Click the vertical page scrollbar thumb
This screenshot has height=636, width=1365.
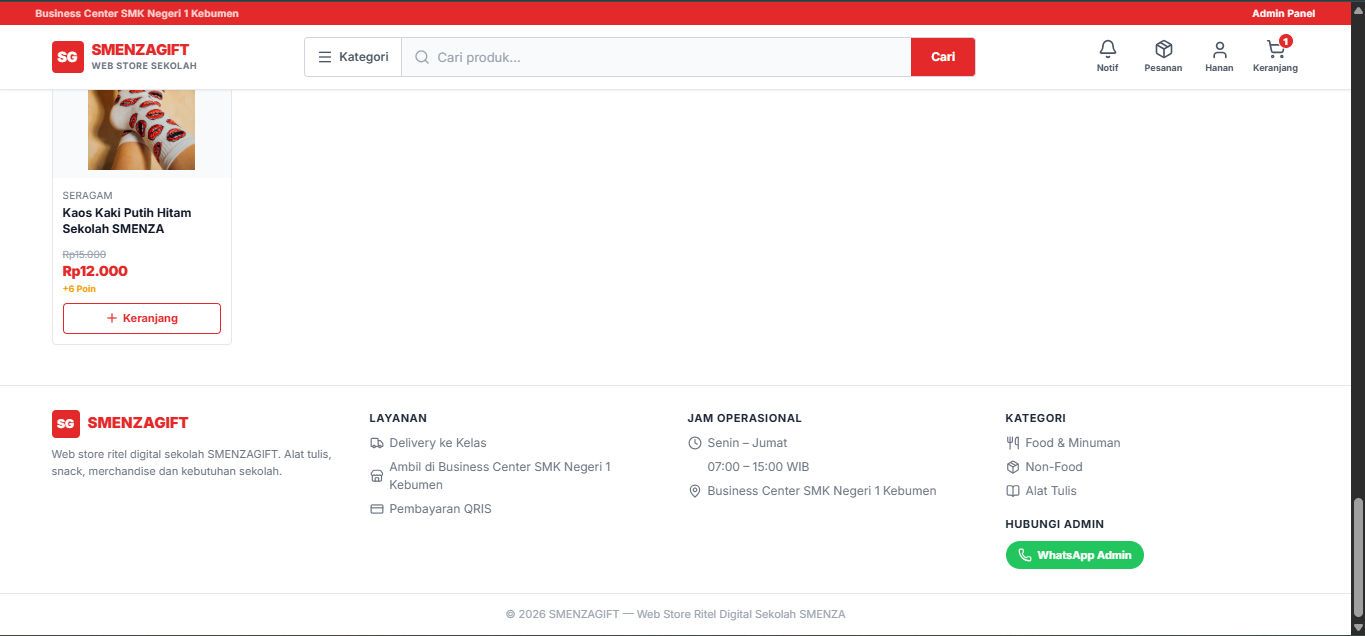(1358, 560)
